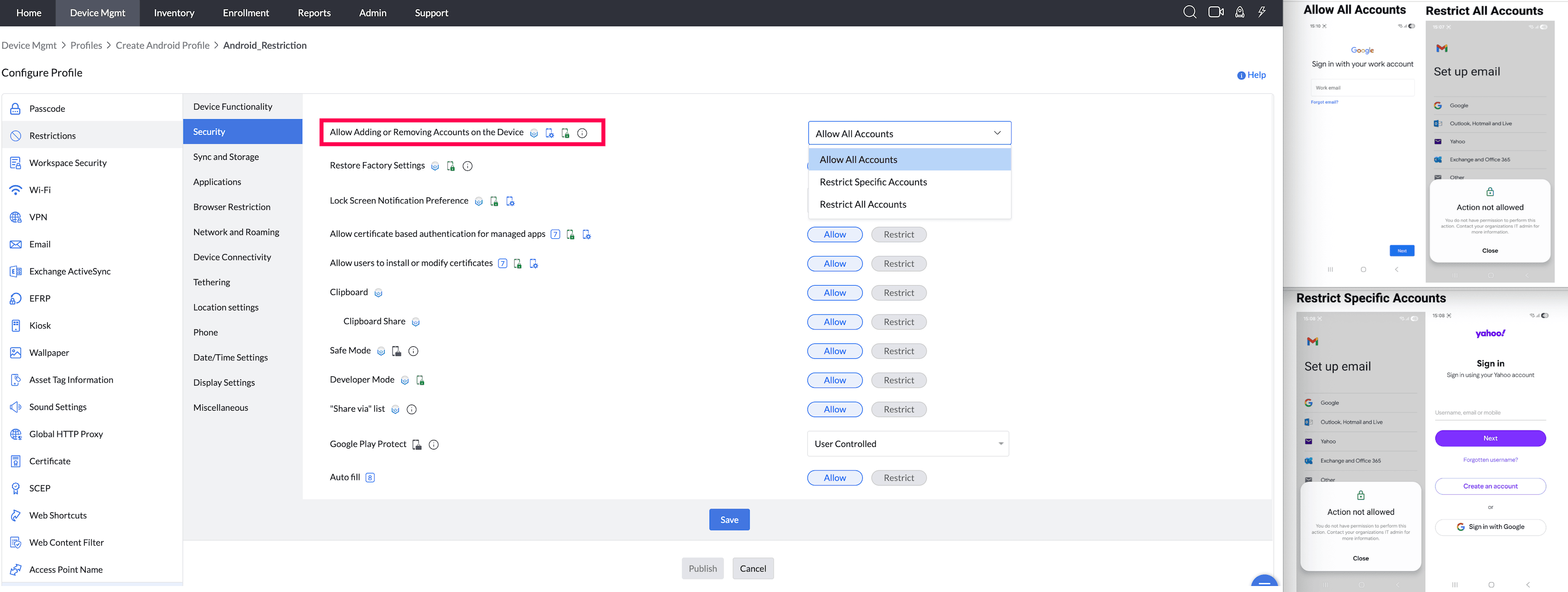
Task: Restrict the Auto fill setting
Action: point(899,477)
